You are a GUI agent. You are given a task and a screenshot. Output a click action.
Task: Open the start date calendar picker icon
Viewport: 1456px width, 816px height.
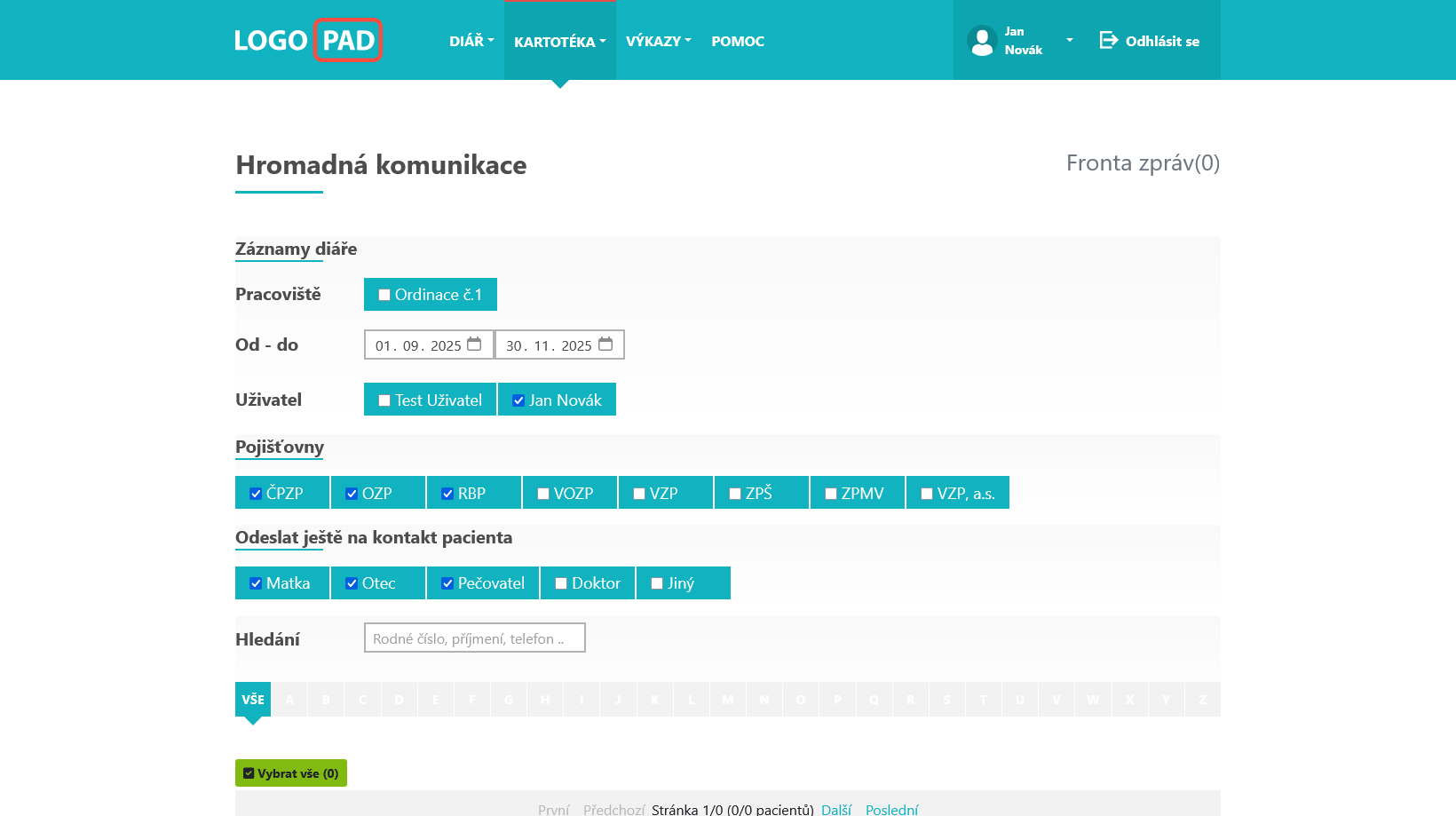coord(474,345)
